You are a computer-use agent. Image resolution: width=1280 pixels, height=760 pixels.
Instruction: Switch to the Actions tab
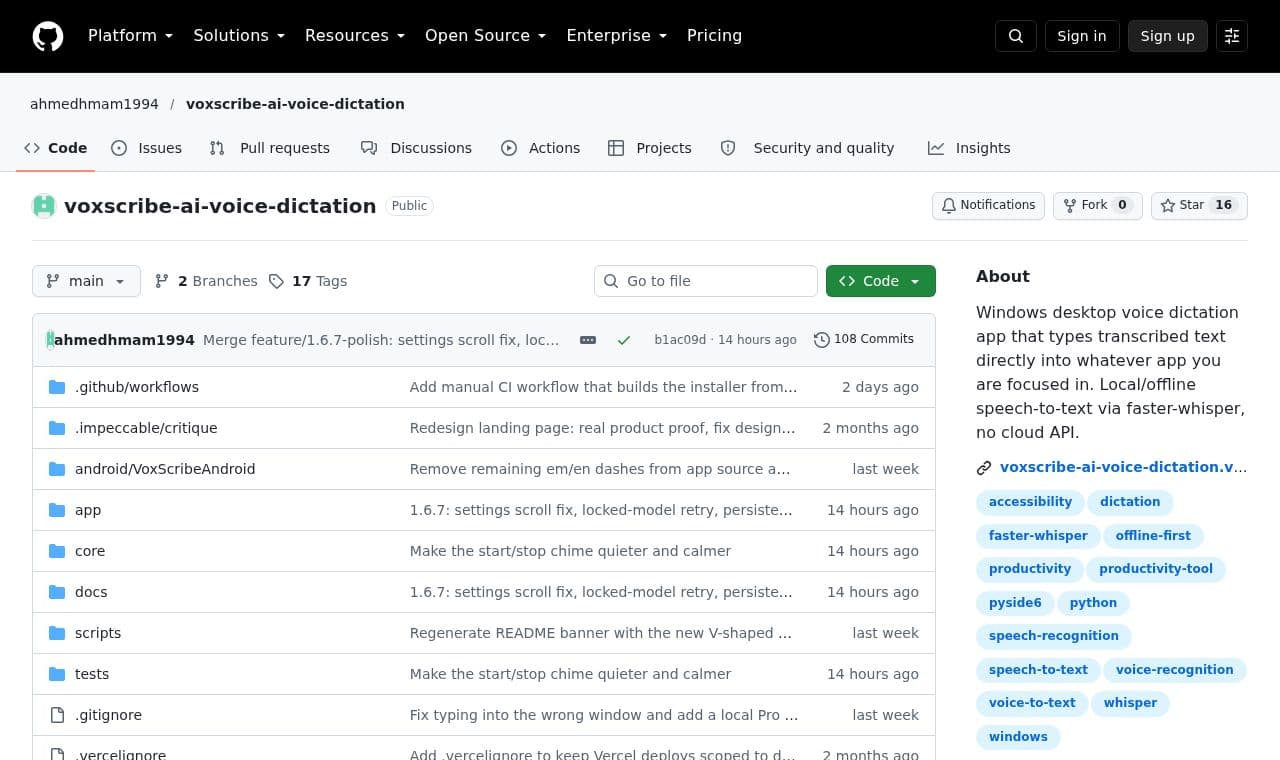coord(540,148)
